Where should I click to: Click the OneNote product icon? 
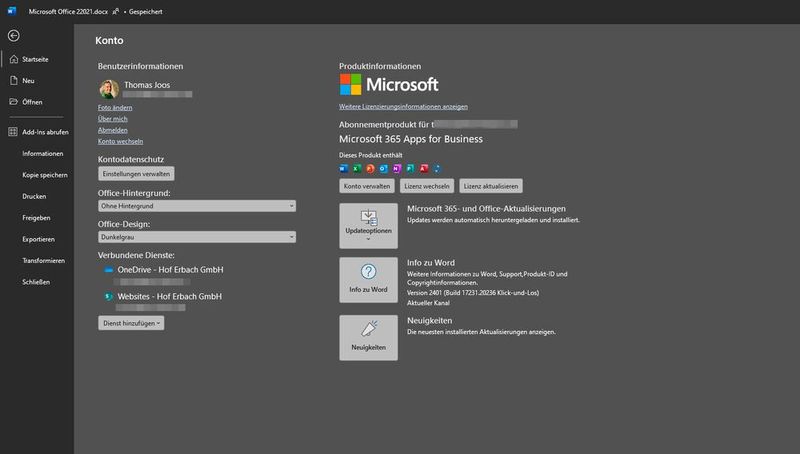click(397, 168)
